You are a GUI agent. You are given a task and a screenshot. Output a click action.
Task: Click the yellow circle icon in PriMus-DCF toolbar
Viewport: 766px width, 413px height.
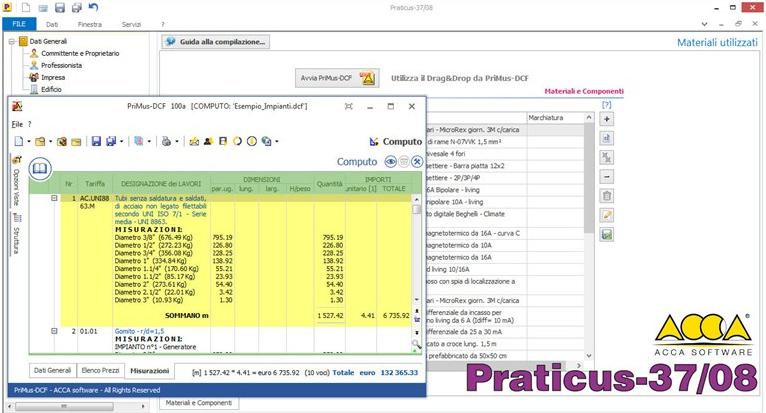tap(252, 141)
